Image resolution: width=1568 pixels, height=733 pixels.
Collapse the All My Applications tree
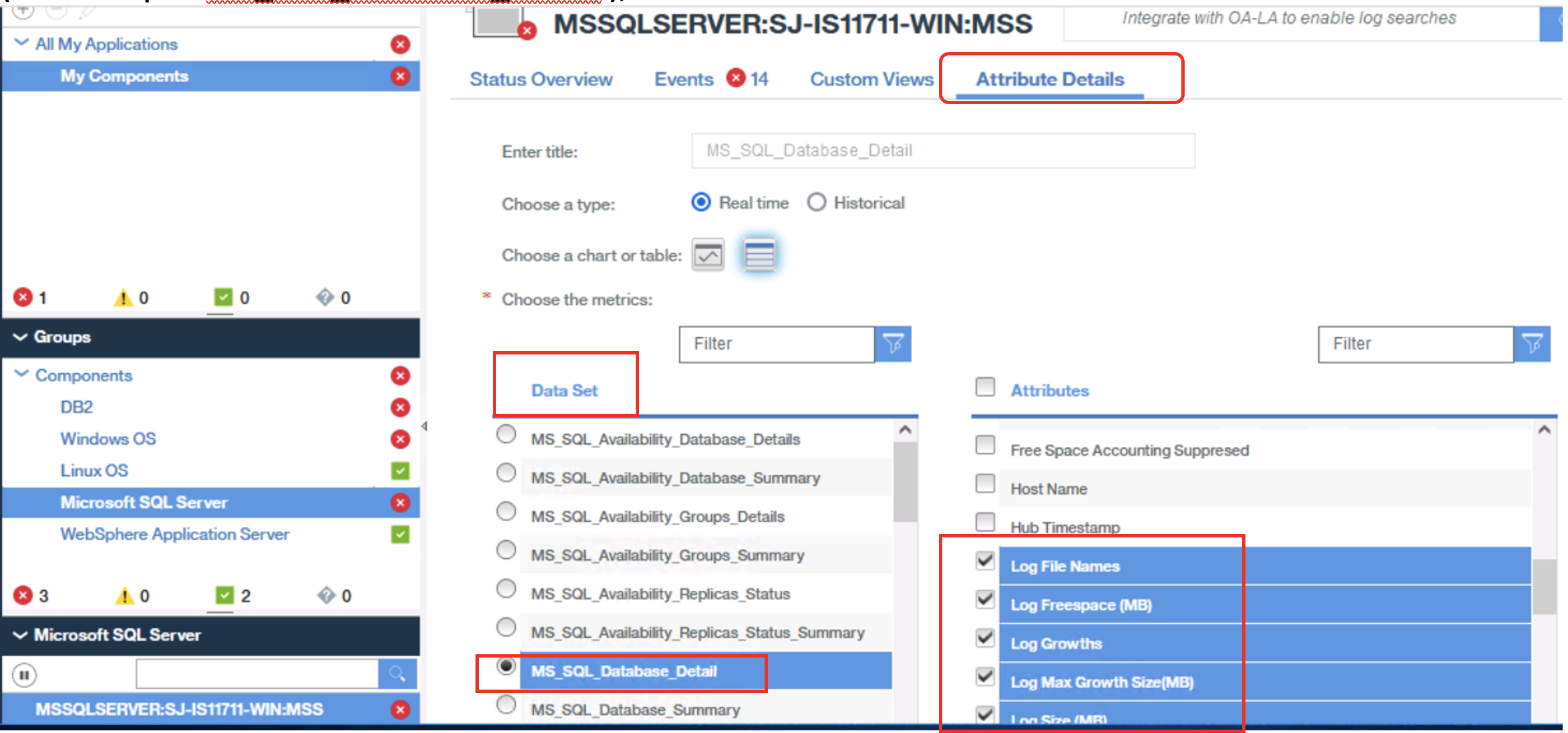[x=21, y=43]
